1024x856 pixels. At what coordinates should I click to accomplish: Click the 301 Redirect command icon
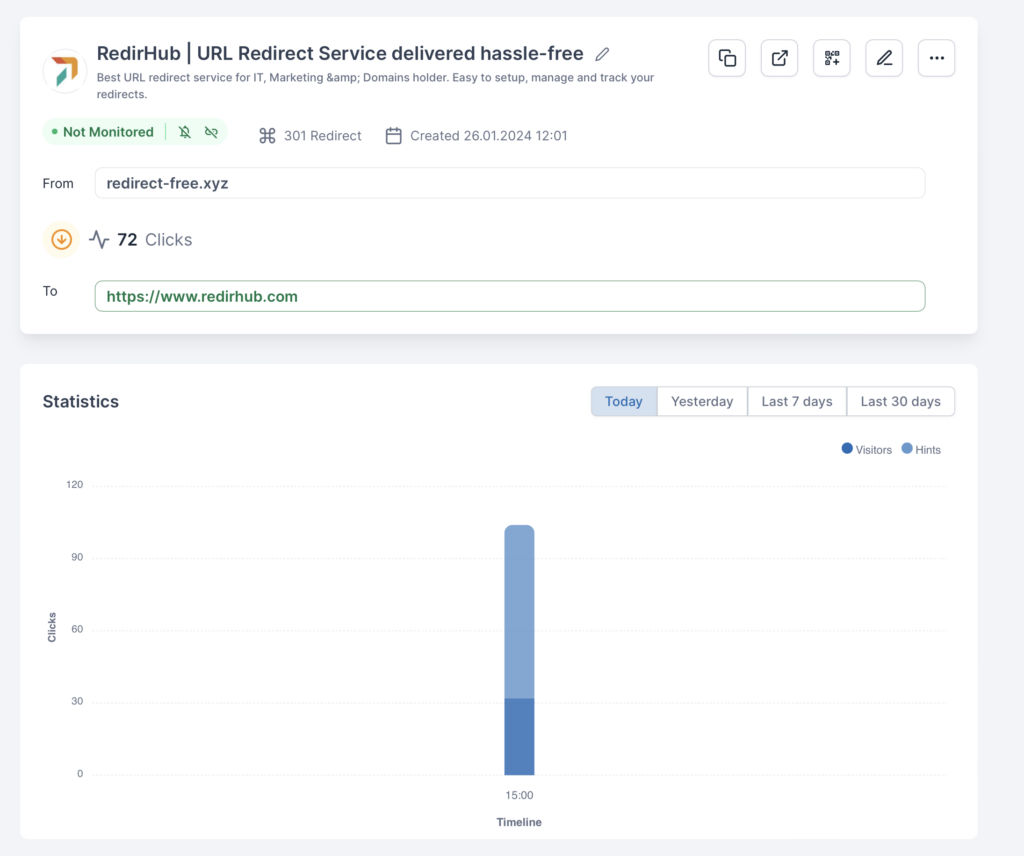tap(267, 136)
